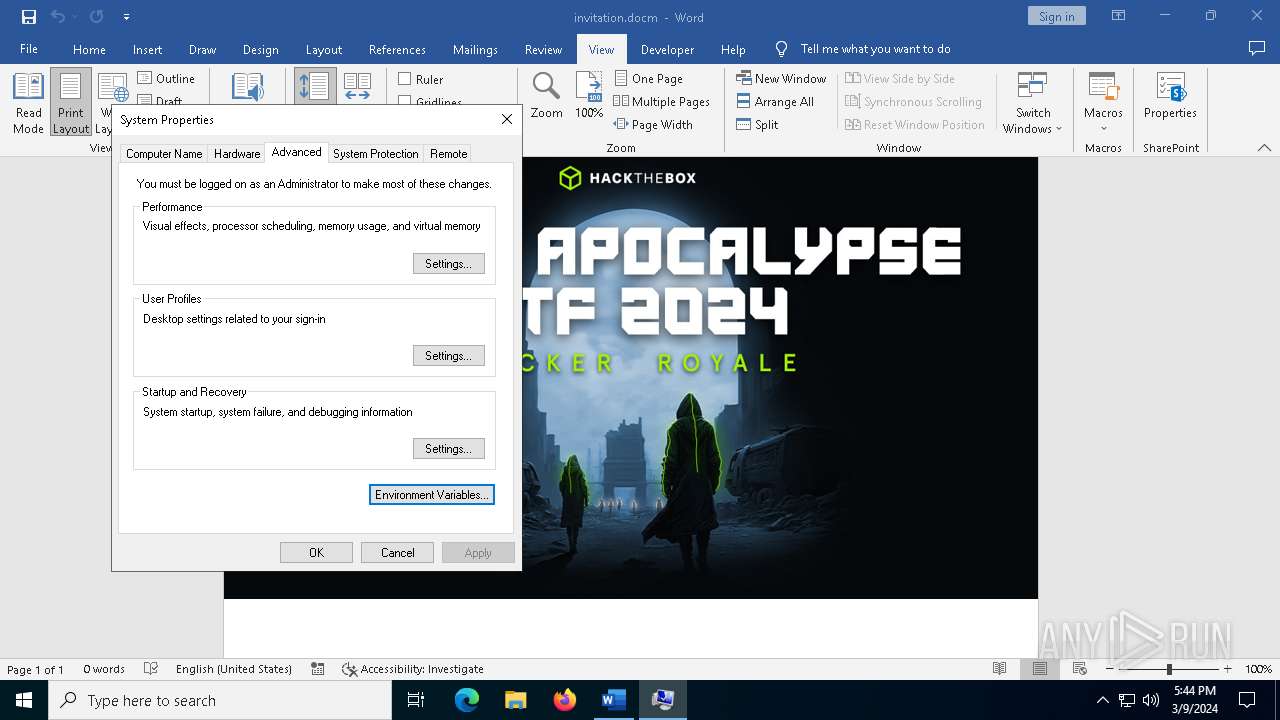Viewport: 1280px width, 720px height.
Task: Open the Read Mode view
Action: click(28, 102)
